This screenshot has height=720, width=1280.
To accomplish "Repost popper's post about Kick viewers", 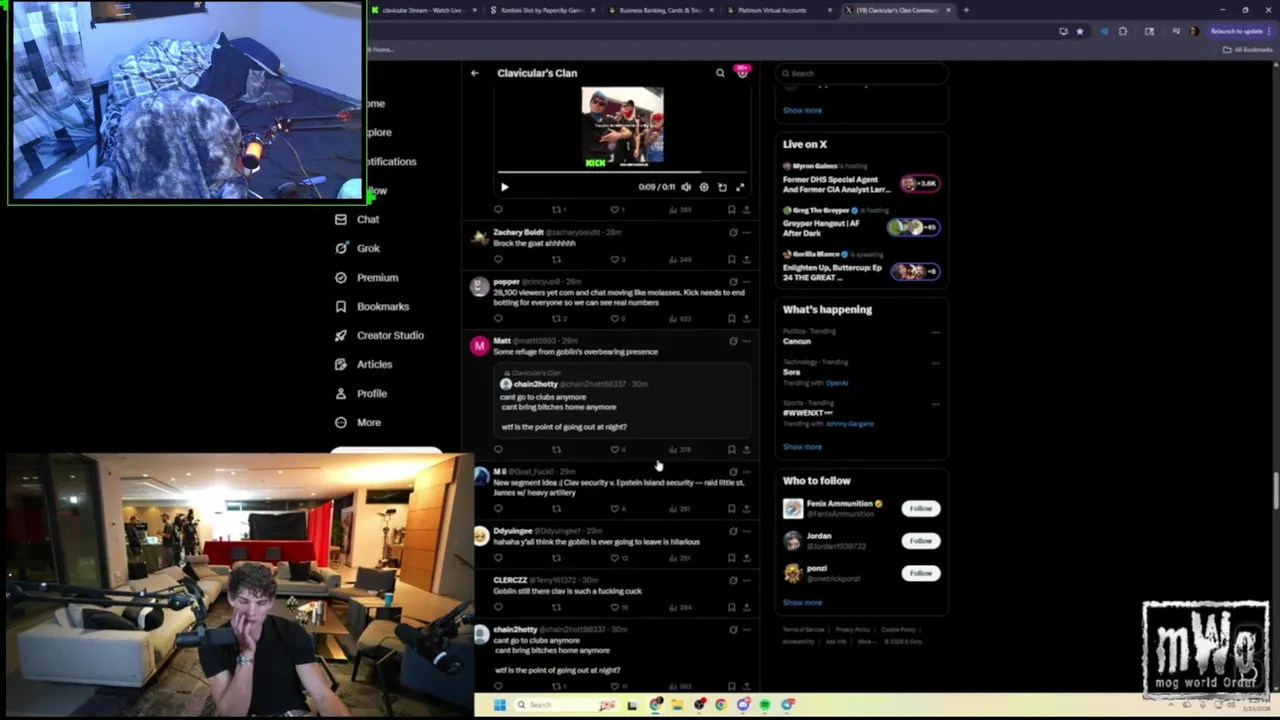I will (557, 319).
